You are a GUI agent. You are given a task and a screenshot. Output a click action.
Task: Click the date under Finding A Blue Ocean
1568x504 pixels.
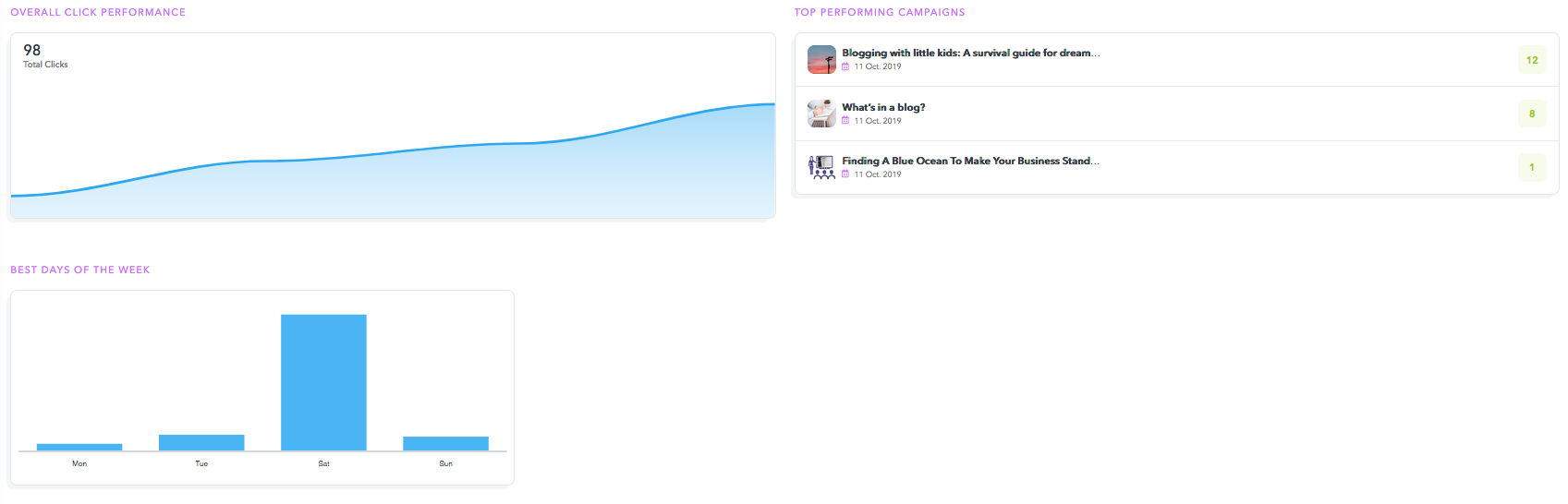tap(878, 174)
